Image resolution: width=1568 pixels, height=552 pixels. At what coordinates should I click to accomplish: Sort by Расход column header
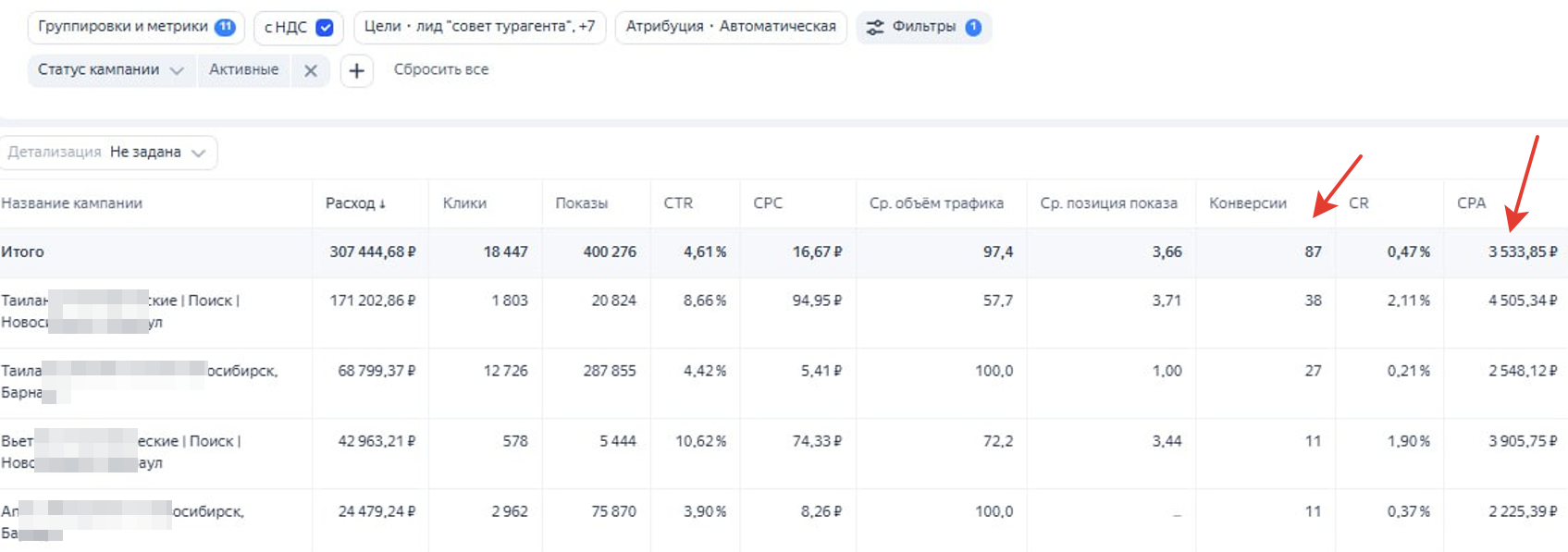pyautogui.click(x=355, y=203)
